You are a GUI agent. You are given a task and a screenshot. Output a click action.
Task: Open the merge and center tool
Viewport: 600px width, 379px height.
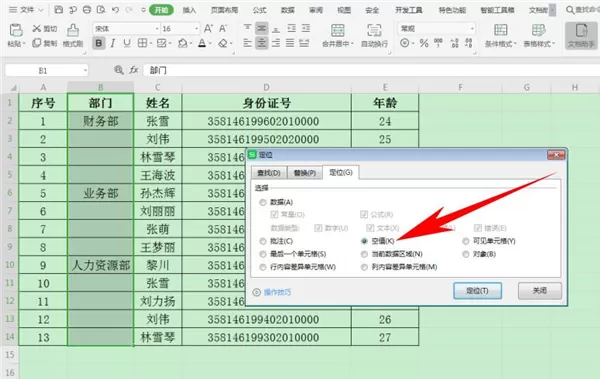coord(338,36)
